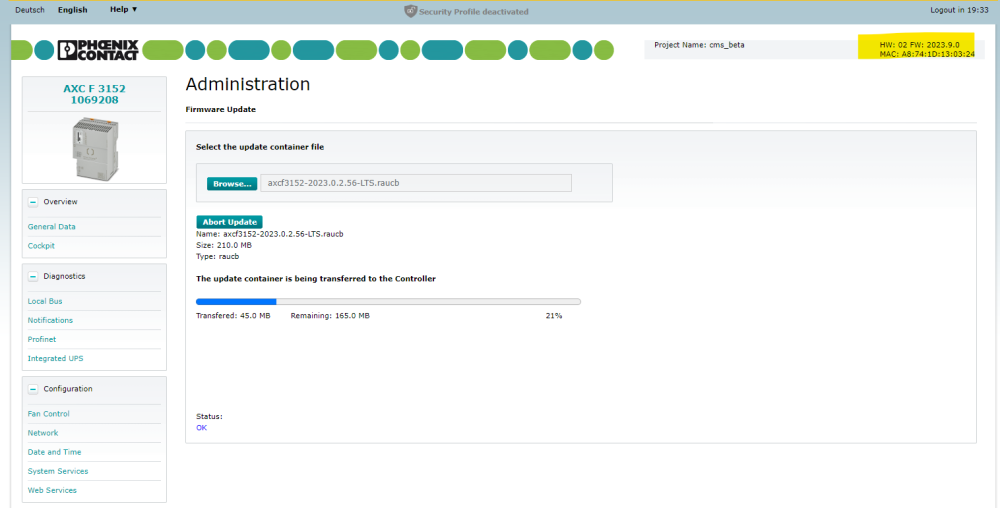The width and height of the screenshot is (1000, 508).
Task: Click the security profile shield icon
Action: (410, 11)
